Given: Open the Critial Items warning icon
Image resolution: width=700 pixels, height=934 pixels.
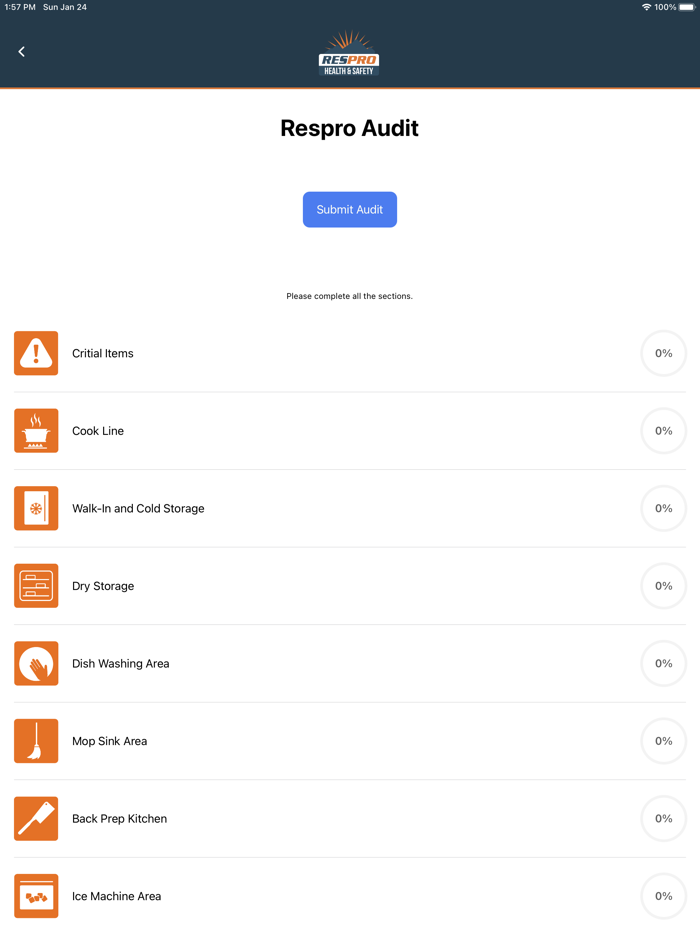Looking at the screenshot, I should (36, 353).
